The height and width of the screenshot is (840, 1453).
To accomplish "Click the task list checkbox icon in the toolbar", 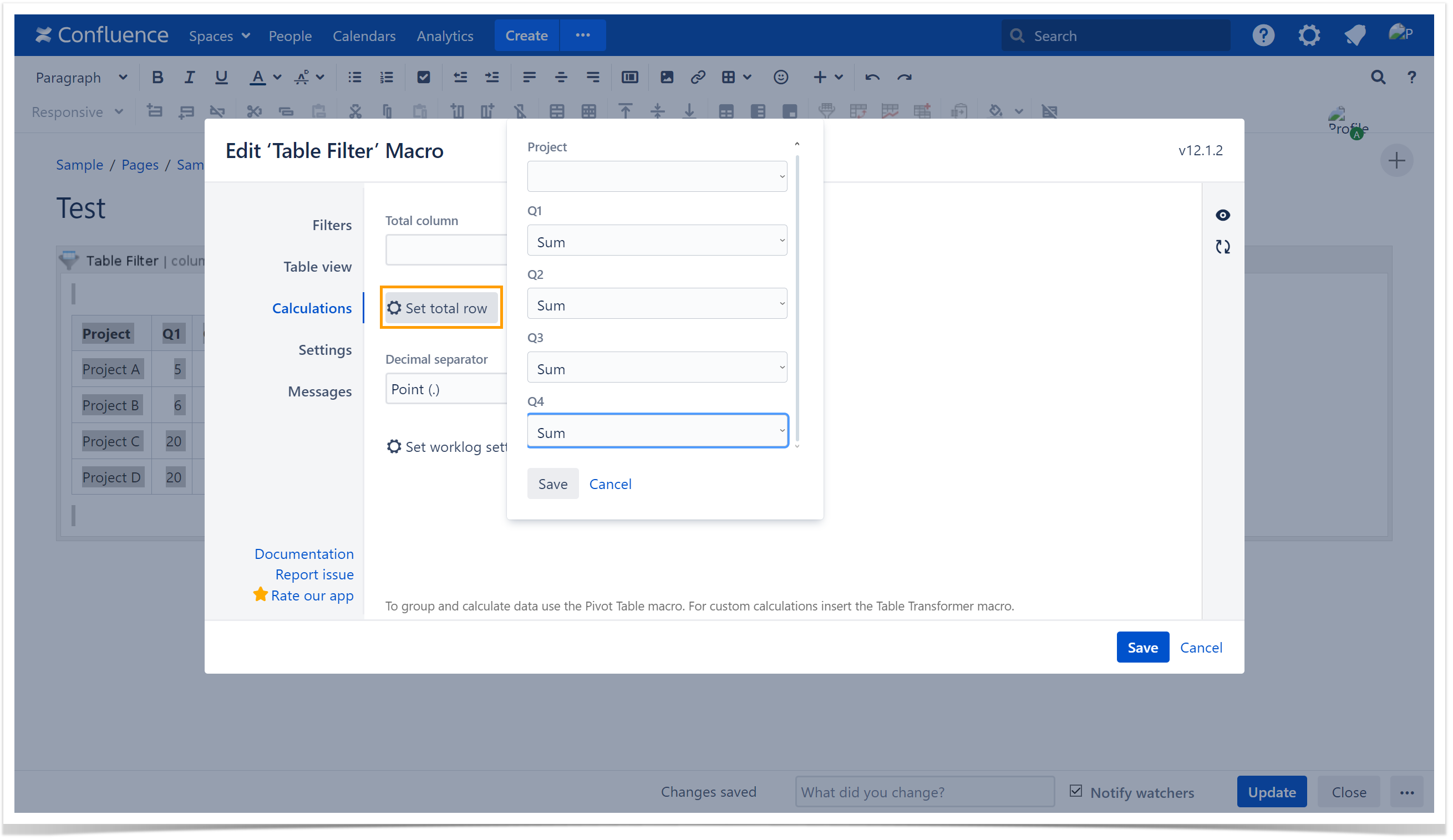I will coord(423,77).
